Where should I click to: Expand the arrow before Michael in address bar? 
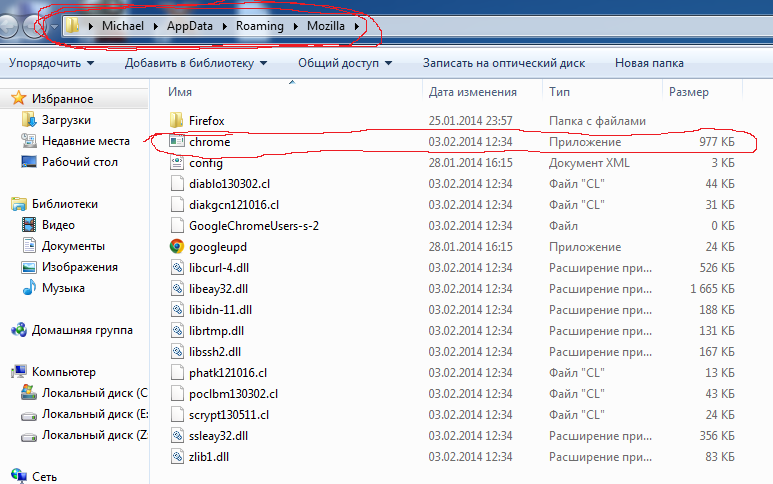[x=91, y=26]
